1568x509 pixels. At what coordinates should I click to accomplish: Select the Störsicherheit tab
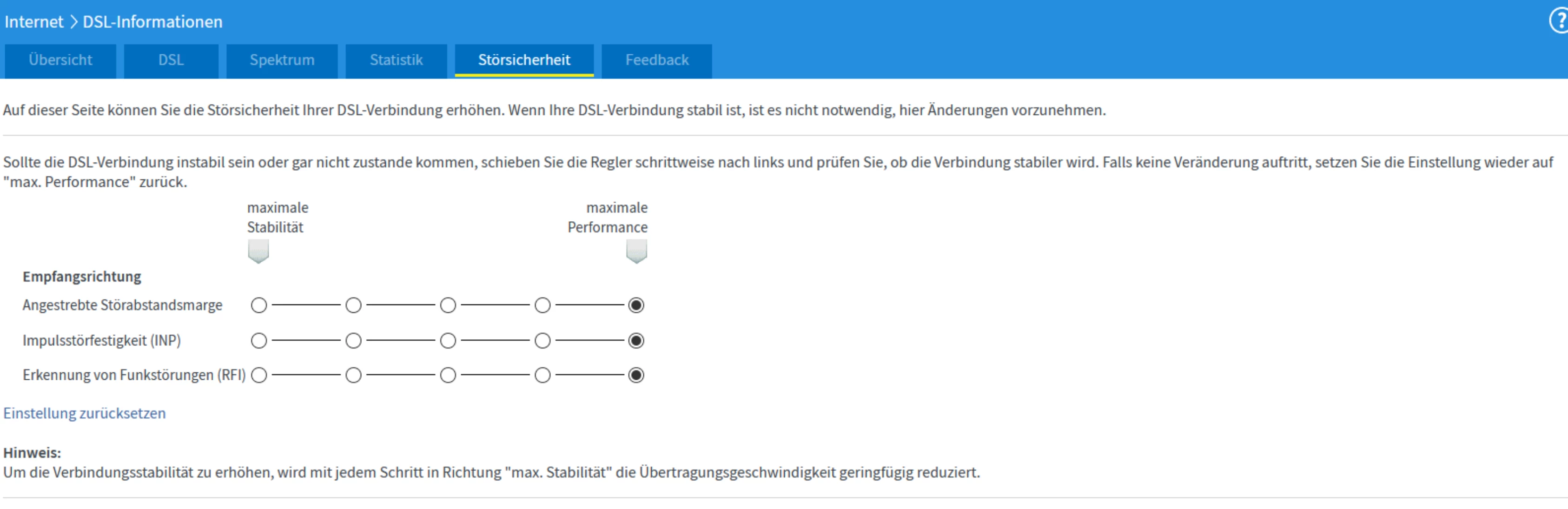(524, 60)
